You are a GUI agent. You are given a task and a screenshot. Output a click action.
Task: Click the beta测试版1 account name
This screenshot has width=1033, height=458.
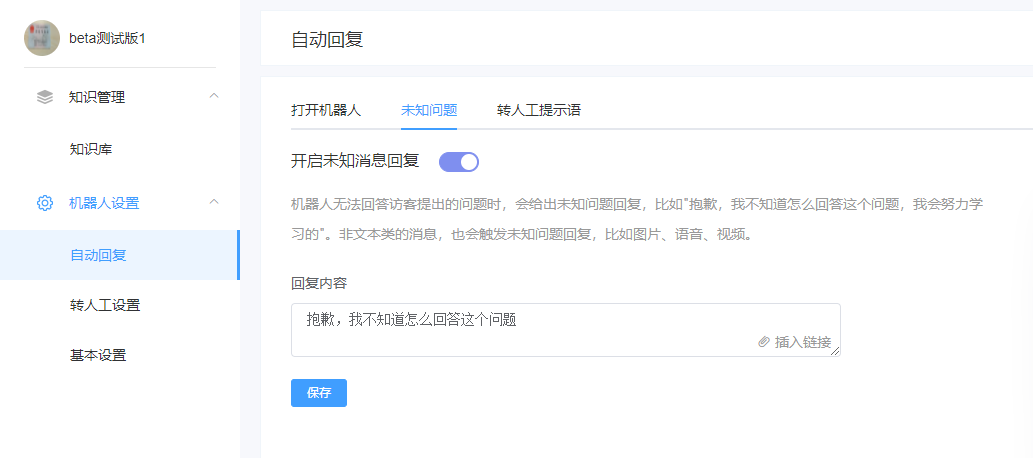pos(107,38)
